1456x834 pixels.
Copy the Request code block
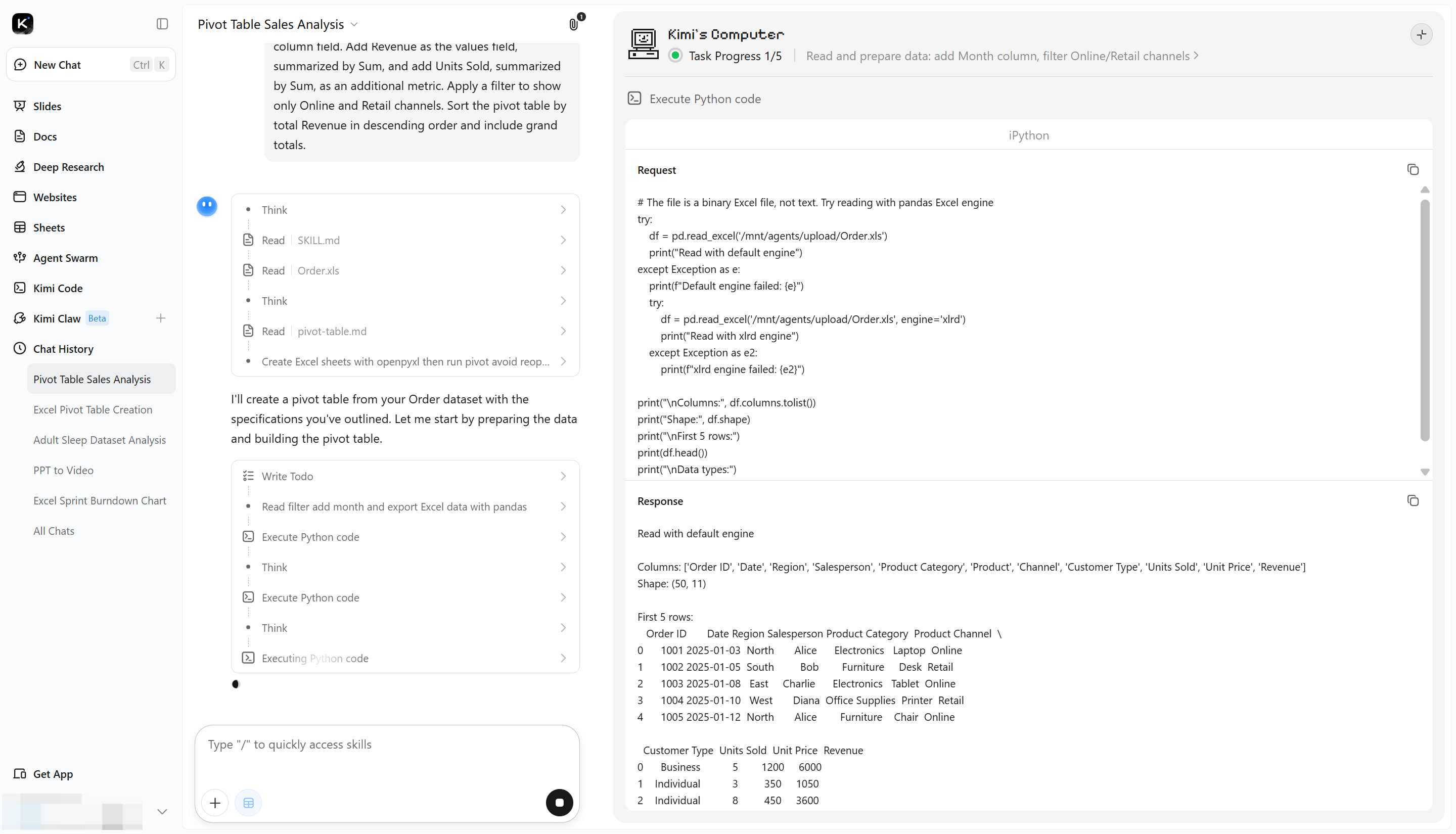(x=1413, y=169)
